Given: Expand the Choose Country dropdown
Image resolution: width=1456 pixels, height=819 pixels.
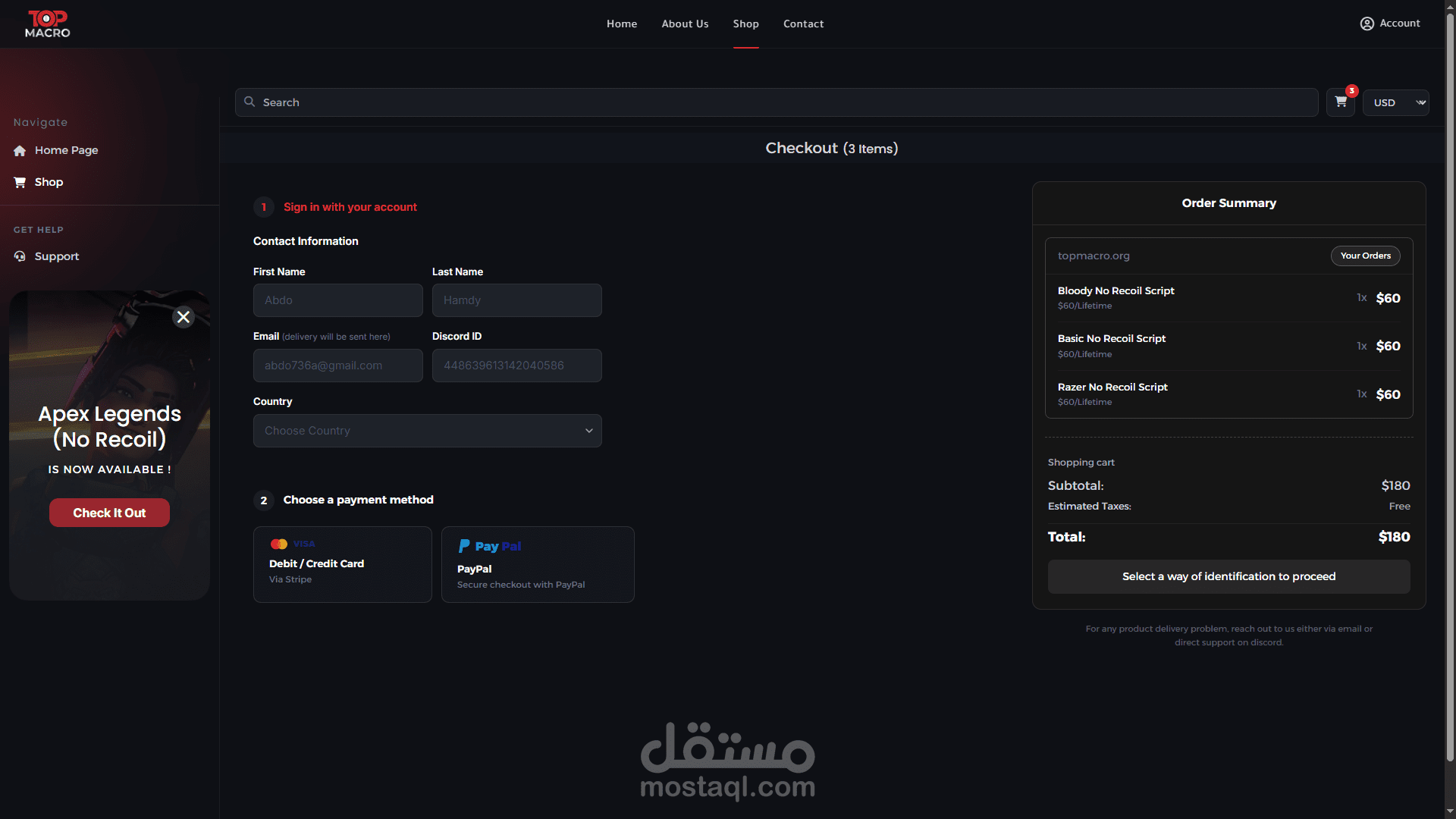Looking at the screenshot, I should [428, 431].
